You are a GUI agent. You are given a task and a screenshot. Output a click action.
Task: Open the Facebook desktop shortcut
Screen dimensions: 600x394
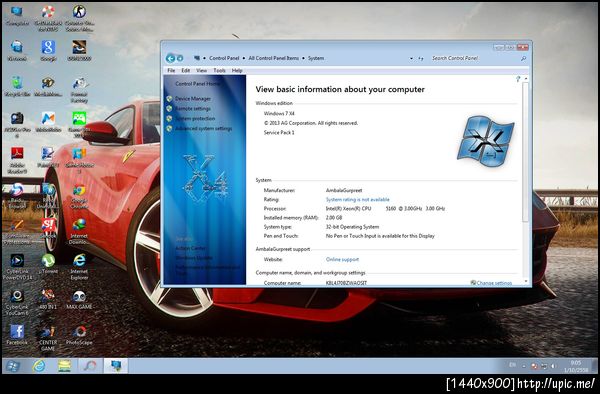[x=17, y=335]
